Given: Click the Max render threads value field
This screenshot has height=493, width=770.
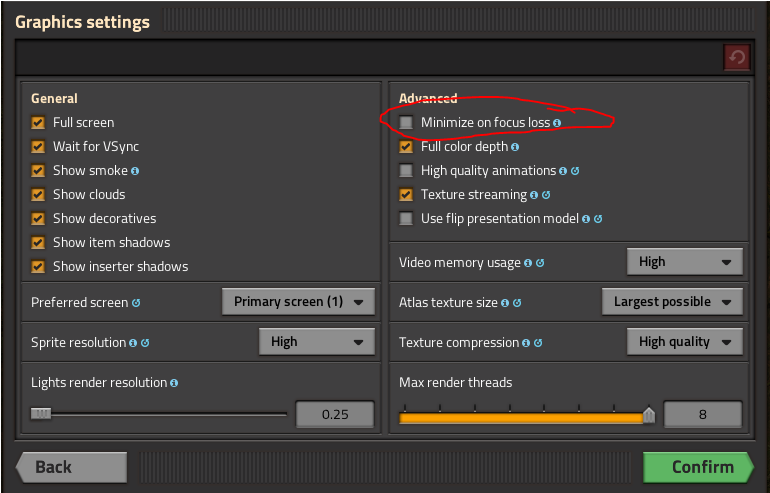Looking at the screenshot, I should coord(703,414).
